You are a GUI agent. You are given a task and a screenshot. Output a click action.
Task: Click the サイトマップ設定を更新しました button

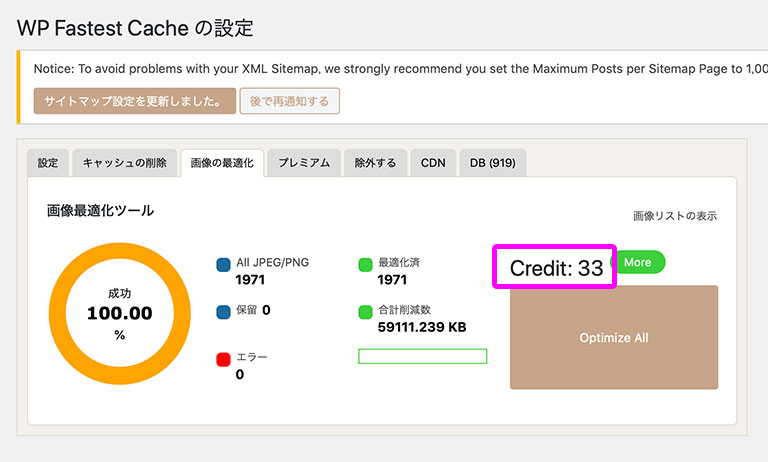coord(135,101)
